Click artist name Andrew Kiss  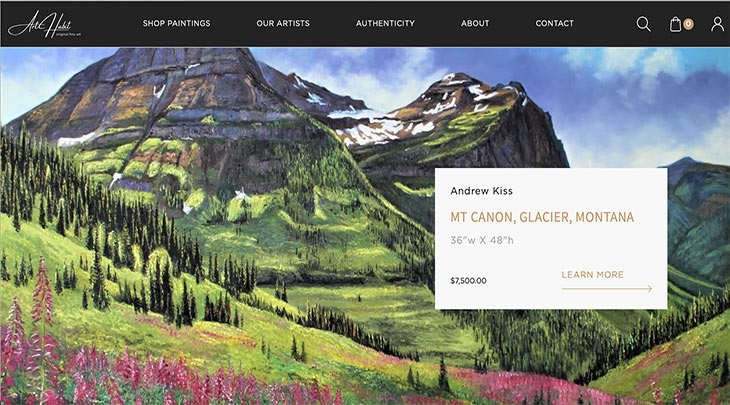[x=481, y=191]
